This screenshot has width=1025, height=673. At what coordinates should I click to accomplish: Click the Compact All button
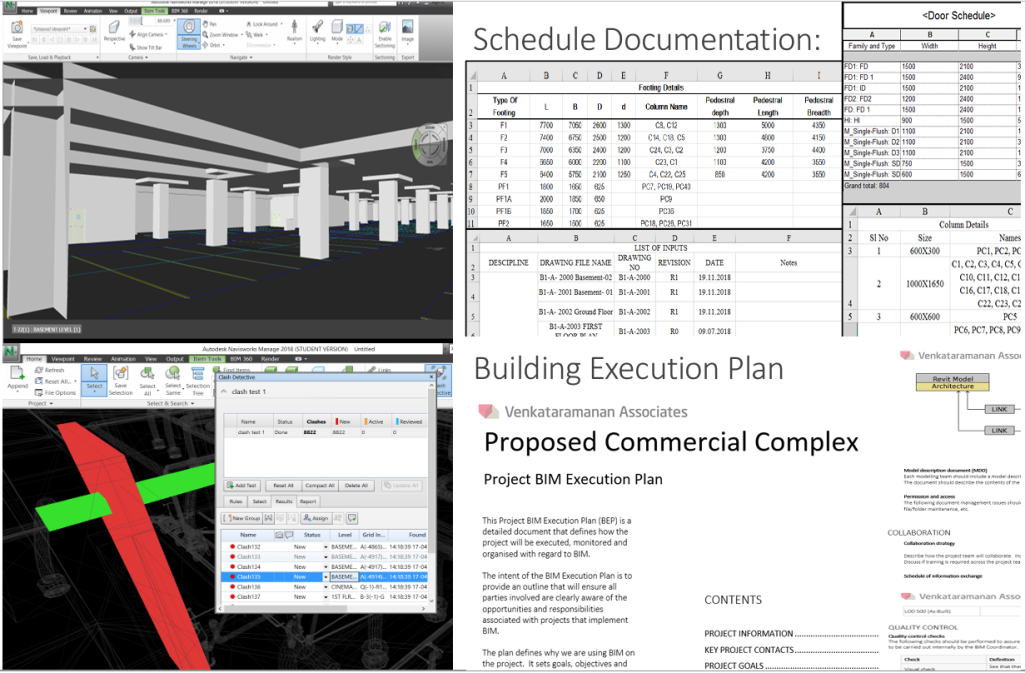319,485
